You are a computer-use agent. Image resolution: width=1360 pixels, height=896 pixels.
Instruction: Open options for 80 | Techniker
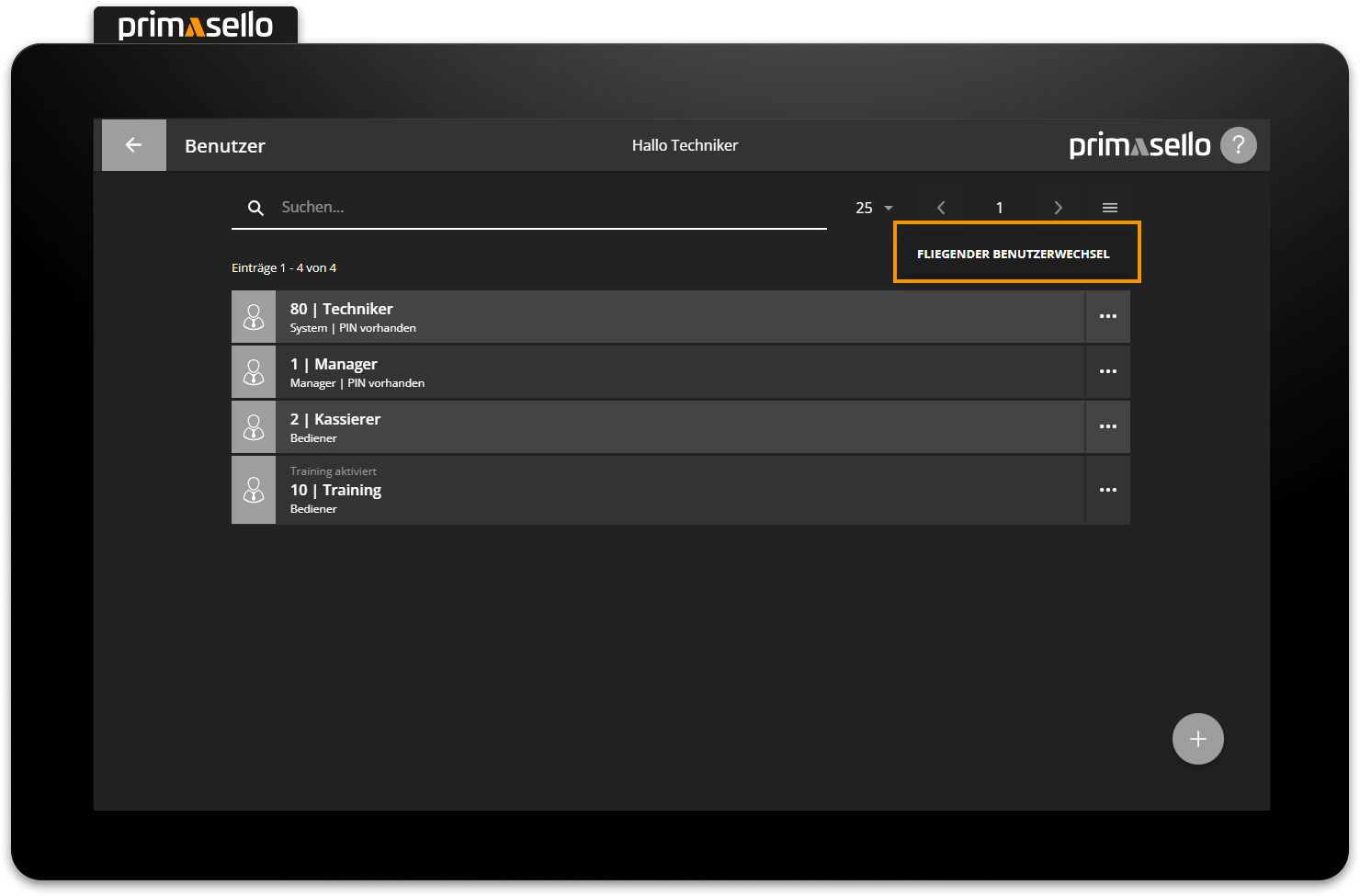[1107, 317]
